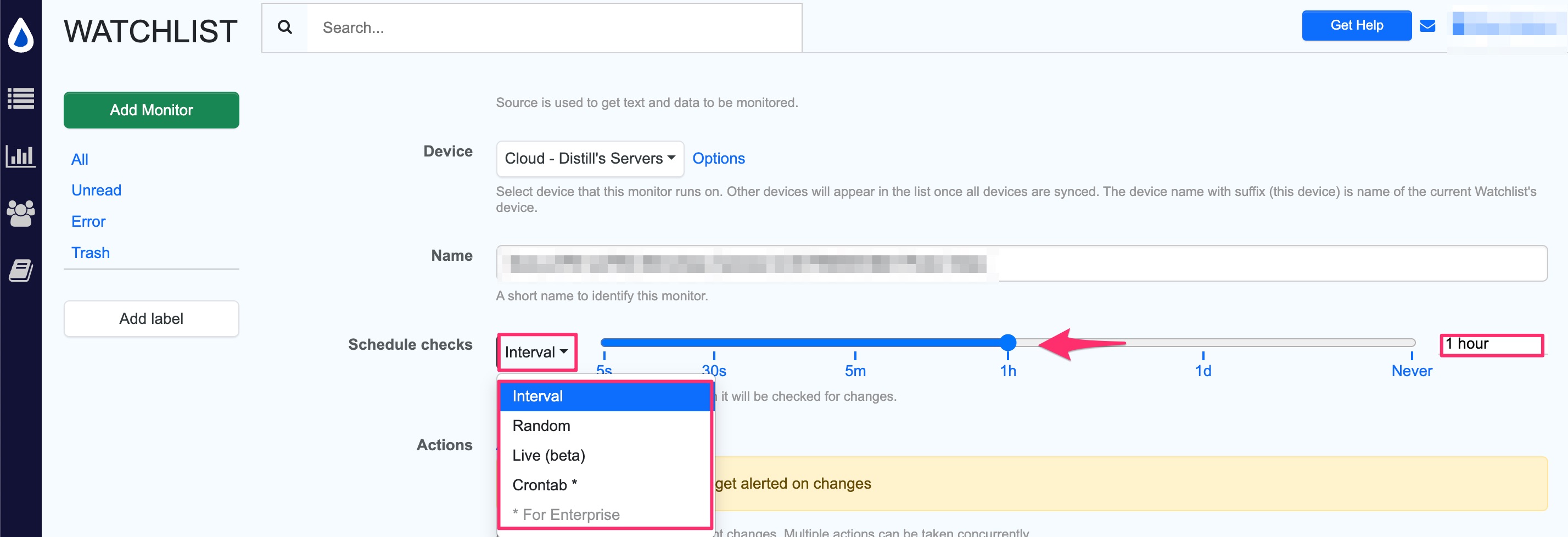Open the documentation book icon
The image size is (1568, 537).
pyautogui.click(x=21, y=270)
